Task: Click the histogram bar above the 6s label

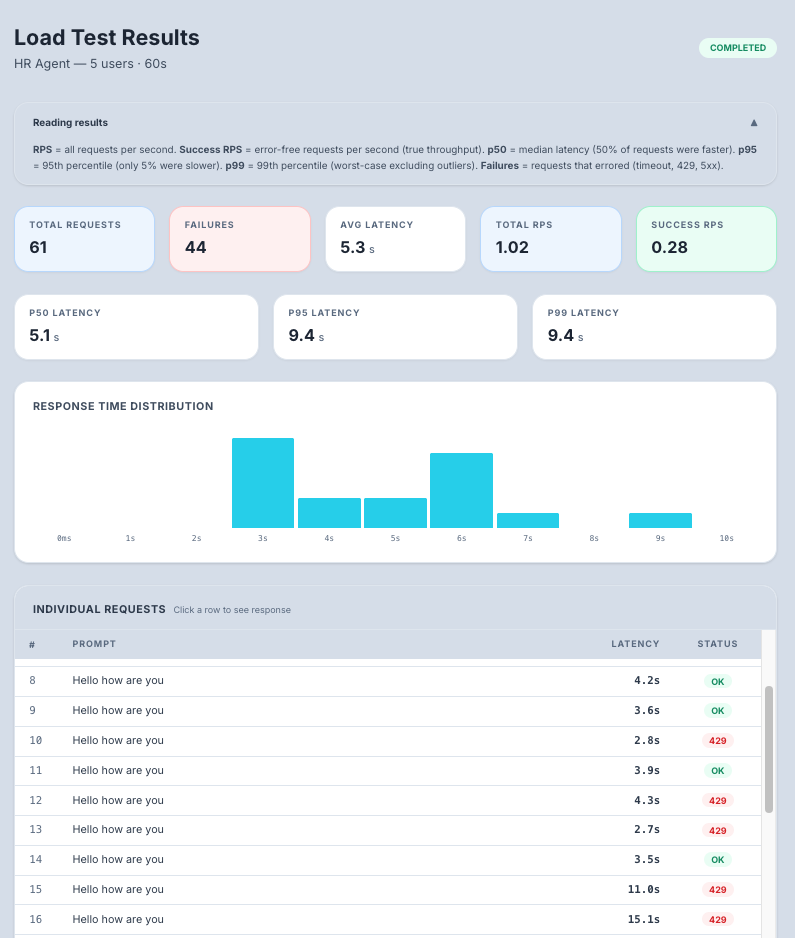Action: (x=461, y=490)
